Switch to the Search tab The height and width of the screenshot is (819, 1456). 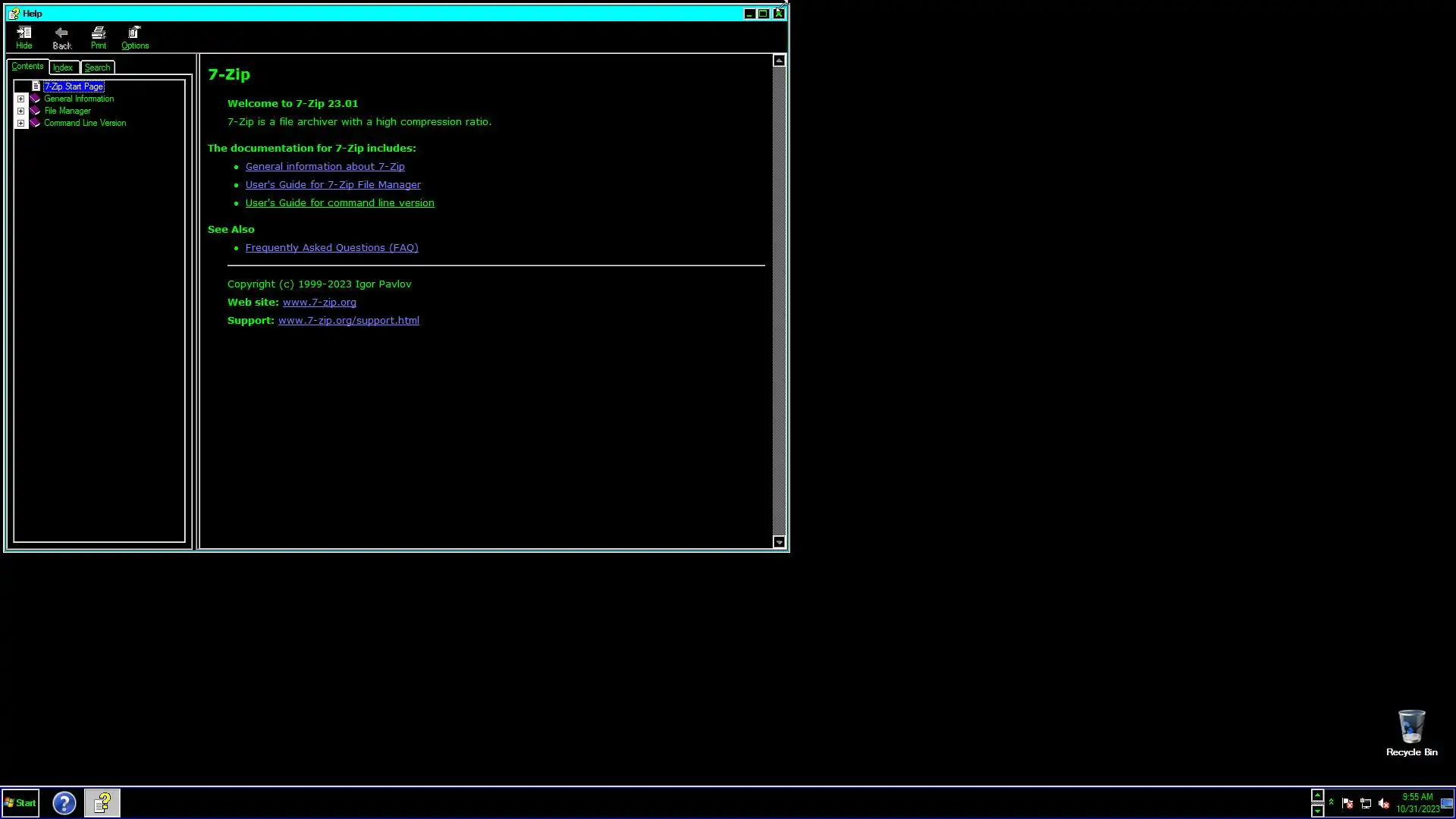[97, 67]
